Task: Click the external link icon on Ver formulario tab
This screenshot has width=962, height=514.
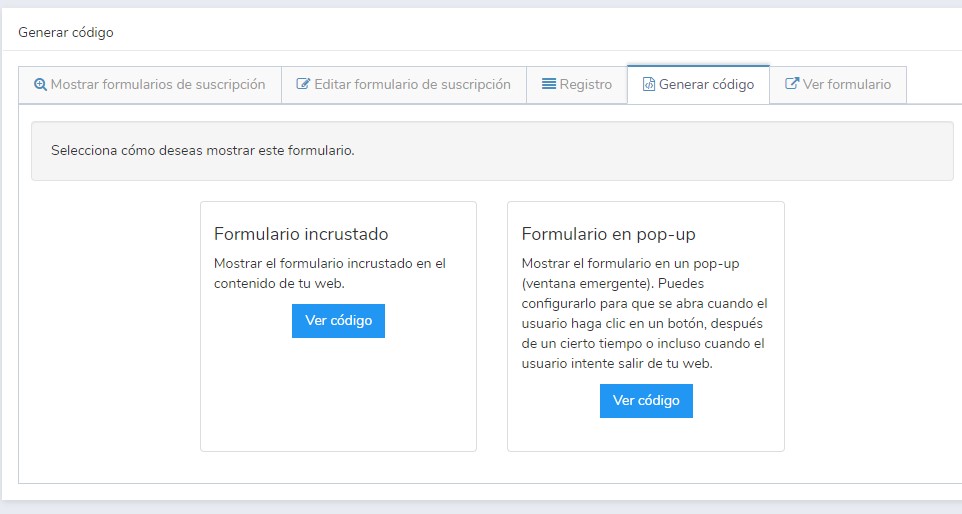Action: (792, 83)
